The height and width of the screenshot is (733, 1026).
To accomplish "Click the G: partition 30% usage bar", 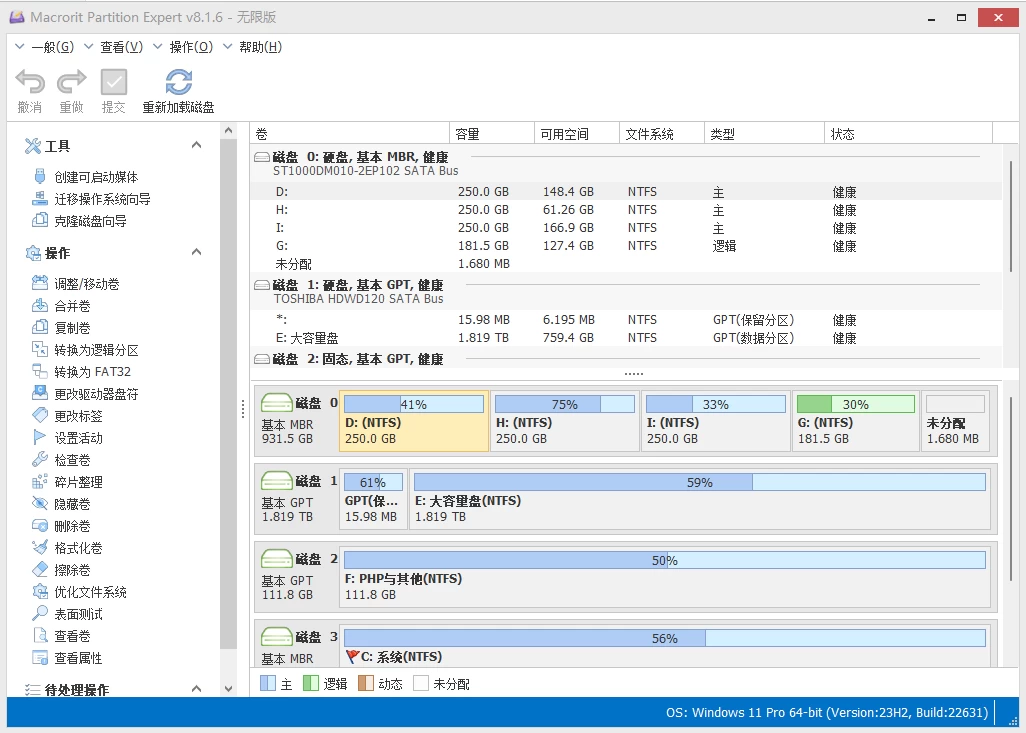I will coord(855,405).
